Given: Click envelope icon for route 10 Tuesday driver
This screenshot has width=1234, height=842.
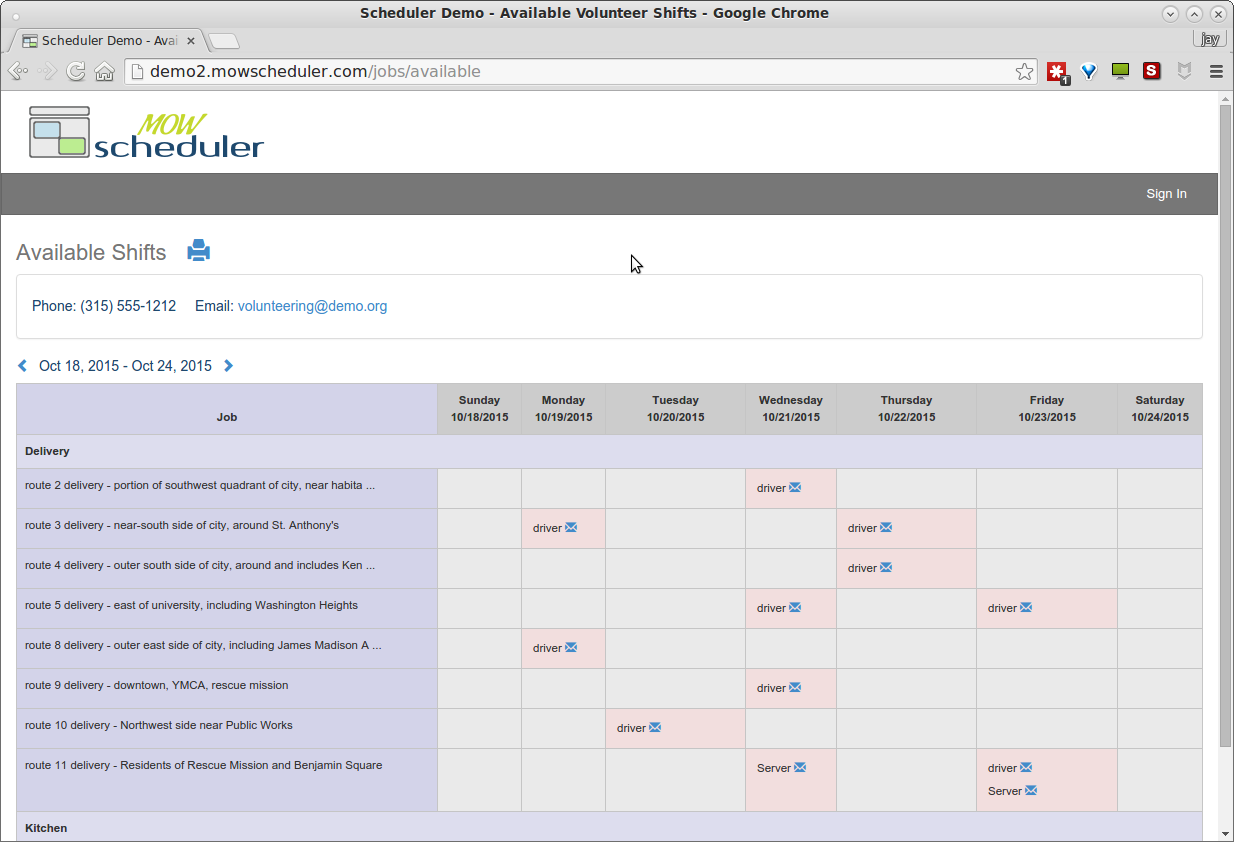Looking at the screenshot, I should click(655, 728).
